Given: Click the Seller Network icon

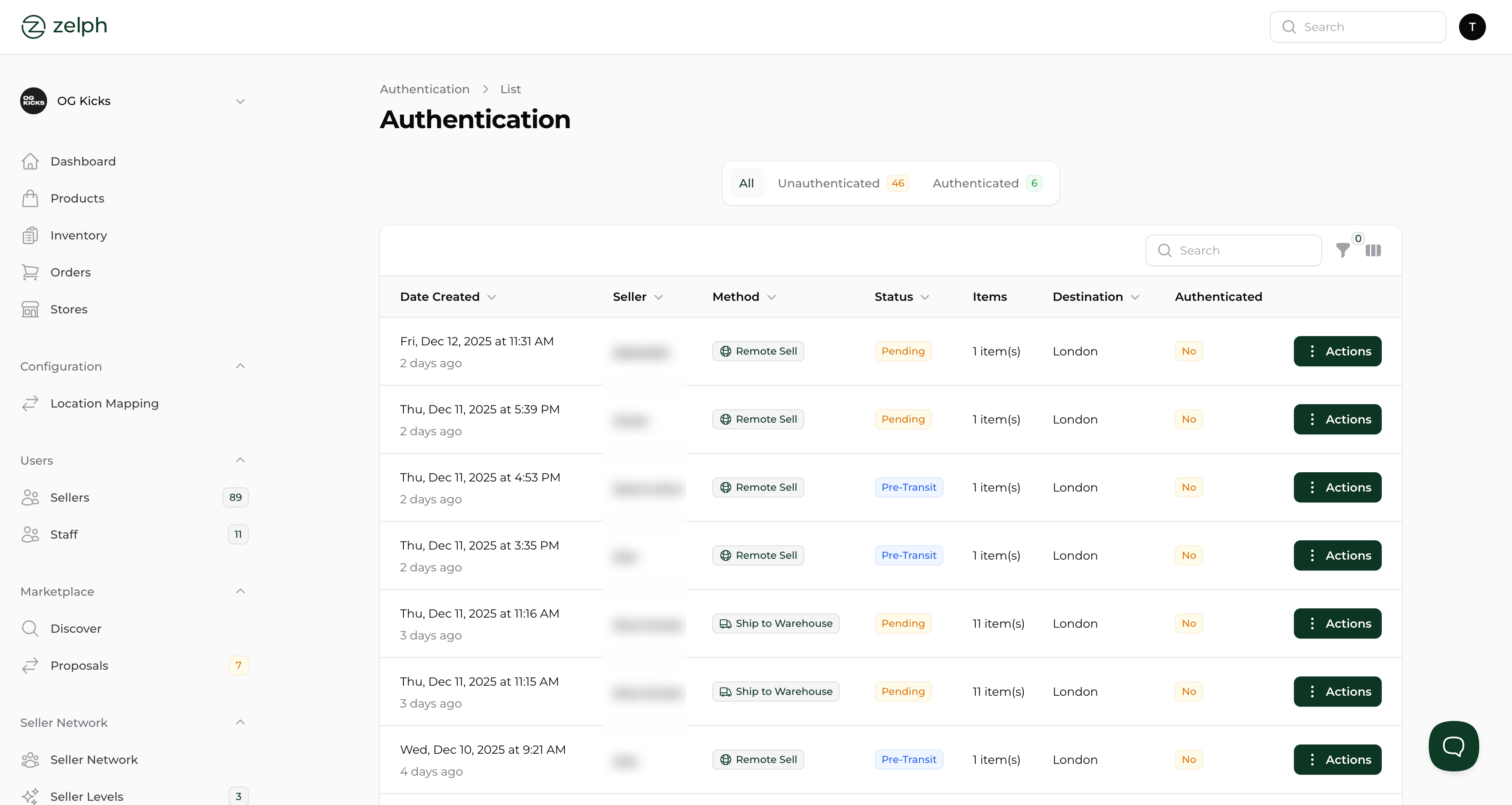Looking at the screenshot, I should point(31,759).
